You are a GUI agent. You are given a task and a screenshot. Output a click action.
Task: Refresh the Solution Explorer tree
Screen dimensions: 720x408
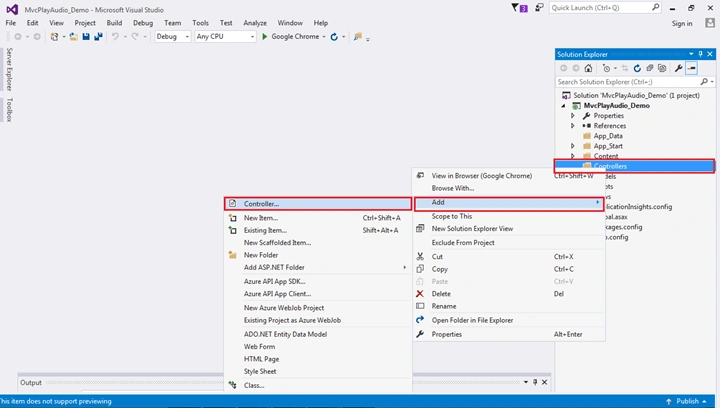(637, 68)
